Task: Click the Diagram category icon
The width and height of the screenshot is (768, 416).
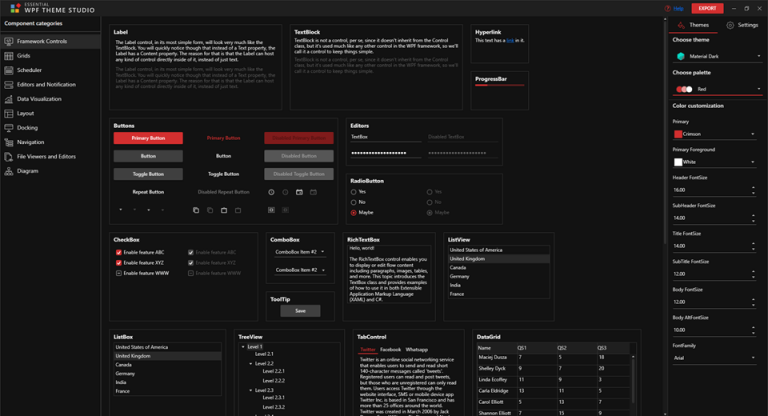Action: 8,171
